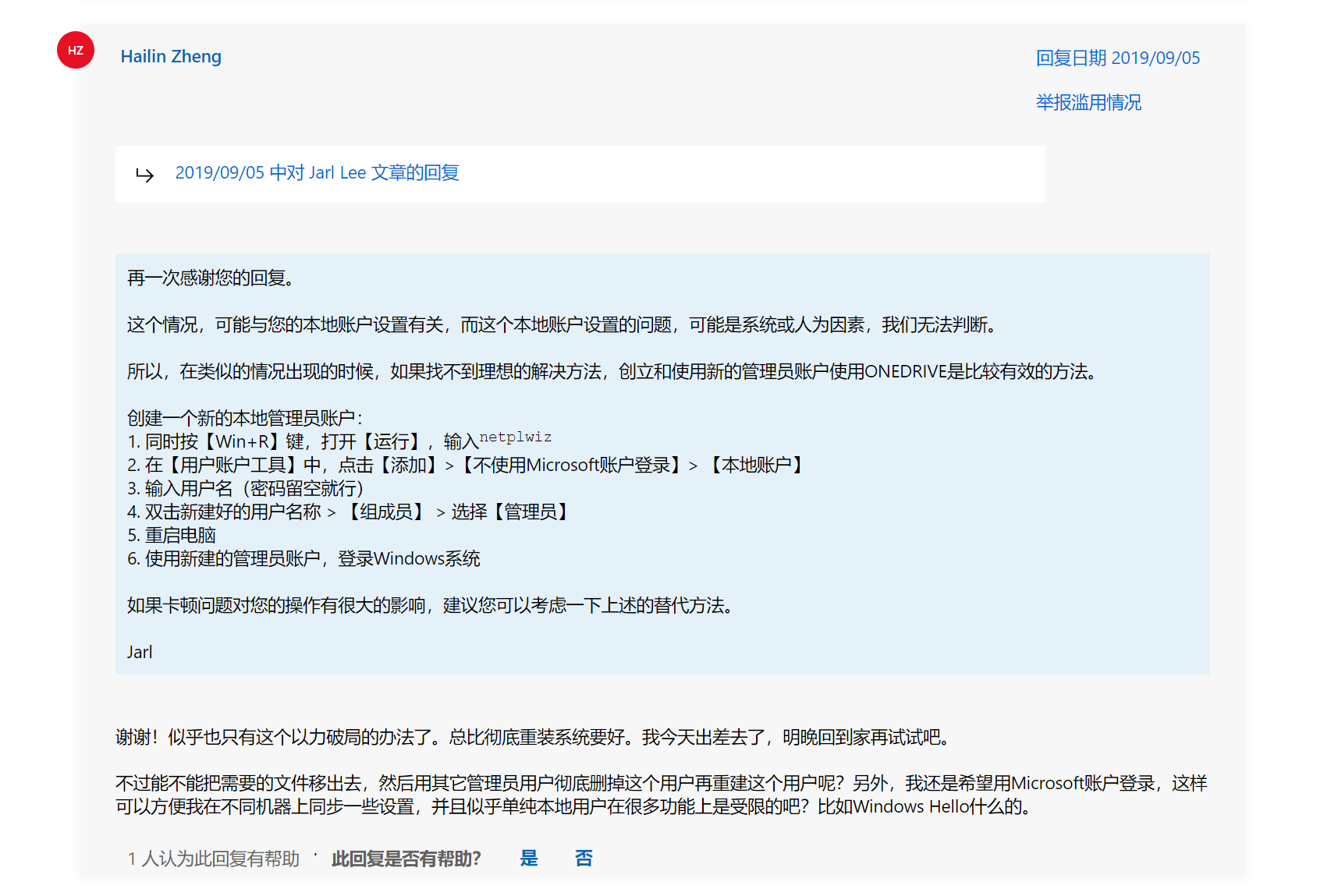Click the 回复日期 2019/09/05 link

pyautogui.click(x=1117, y=58)
